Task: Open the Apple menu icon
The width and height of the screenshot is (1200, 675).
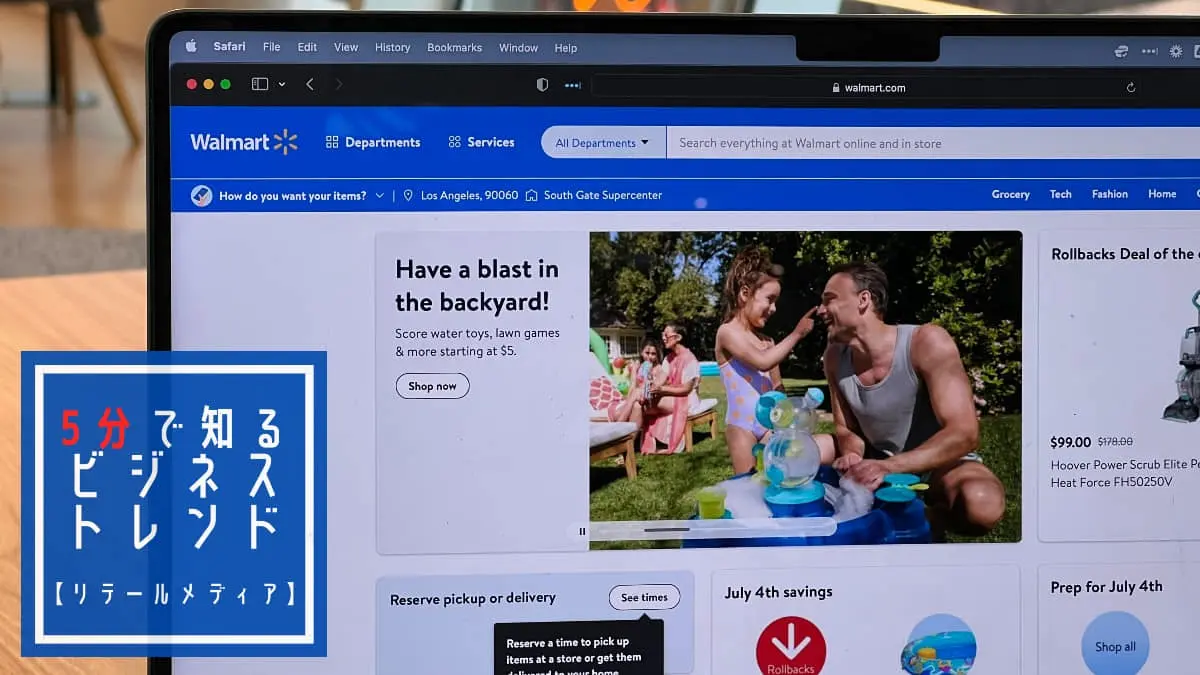Action: [191, 46]
